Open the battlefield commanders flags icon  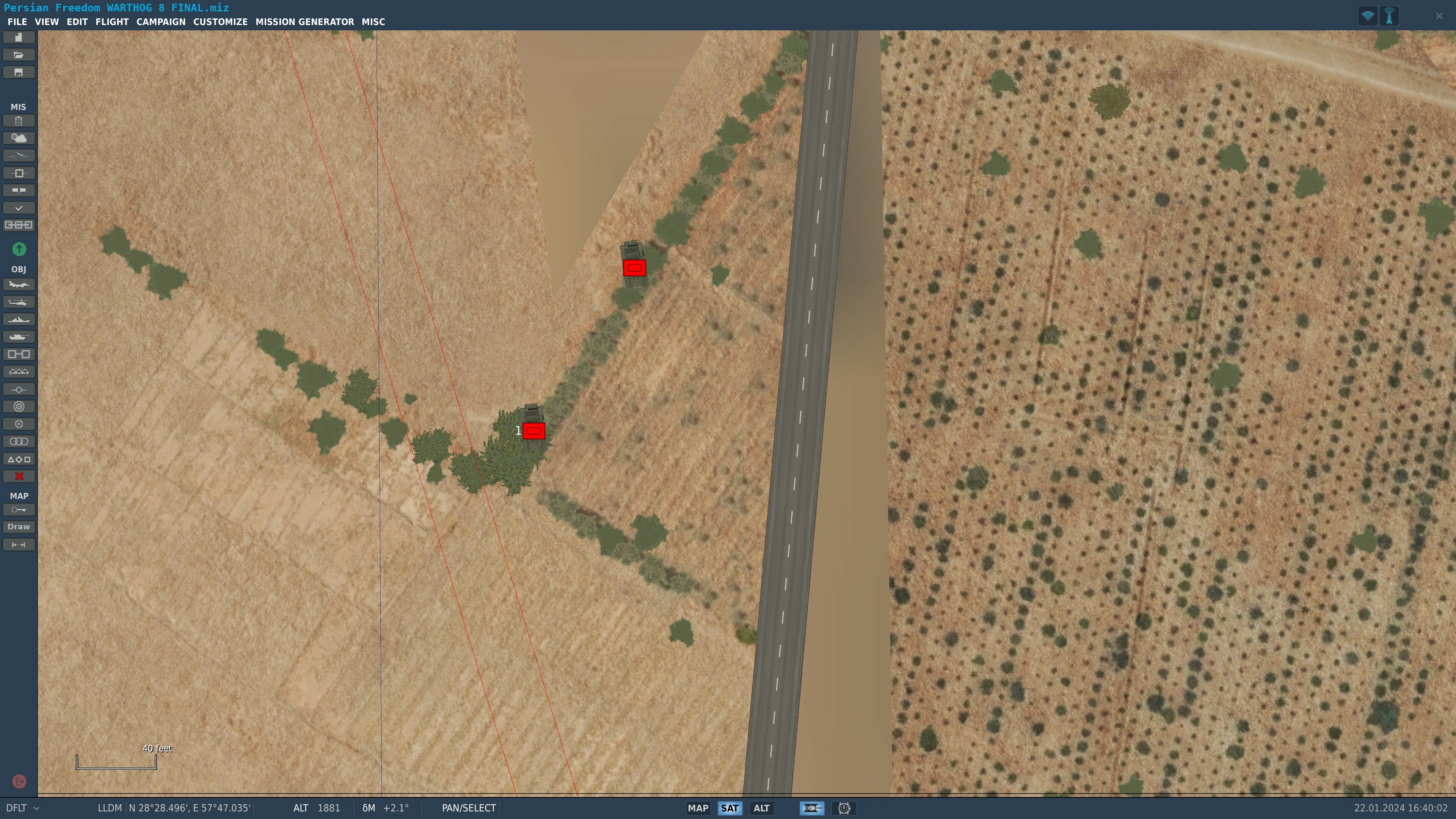pyautogui.click(x=19, y=190)
